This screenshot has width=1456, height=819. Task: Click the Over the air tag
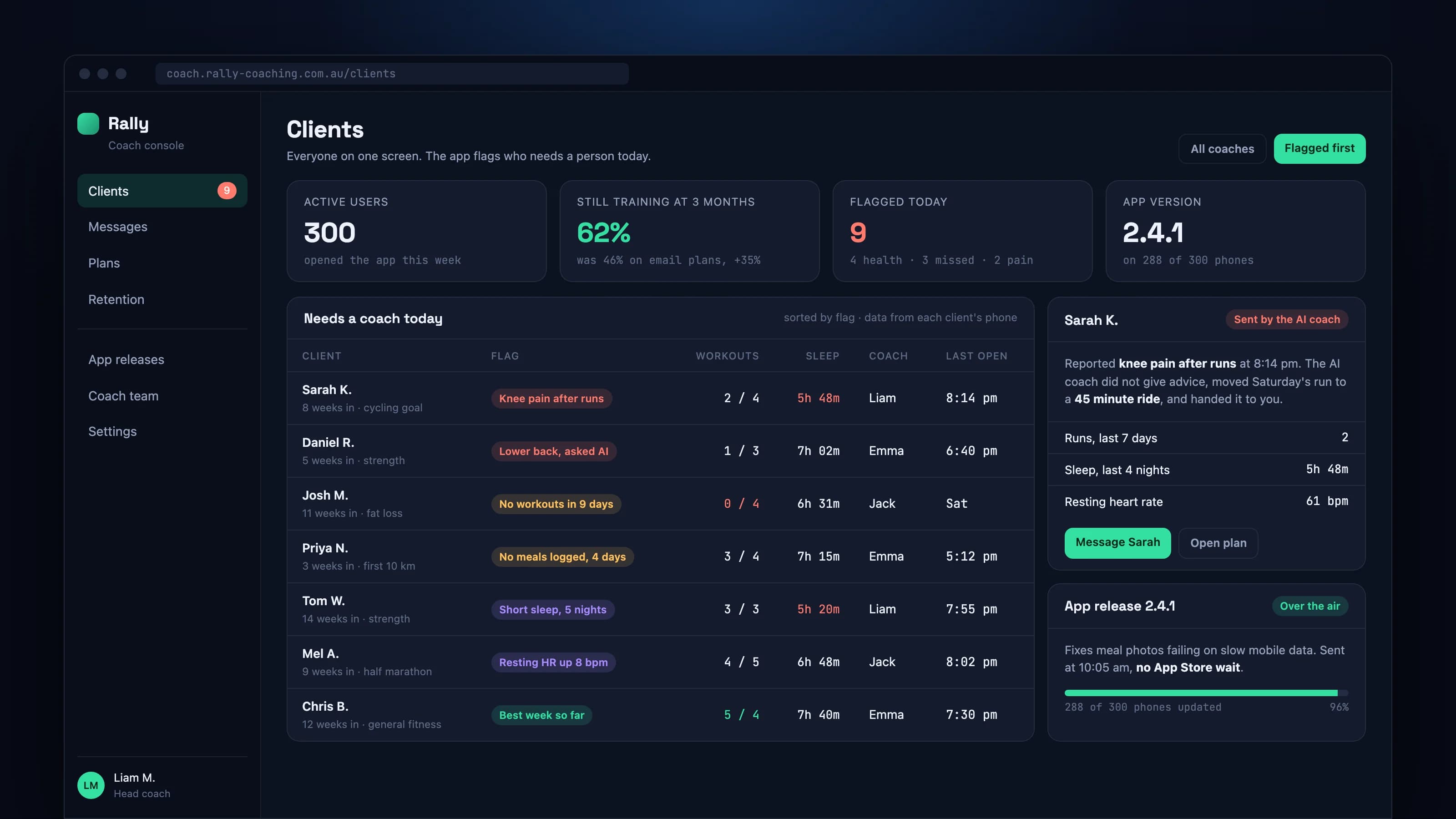1309,606
